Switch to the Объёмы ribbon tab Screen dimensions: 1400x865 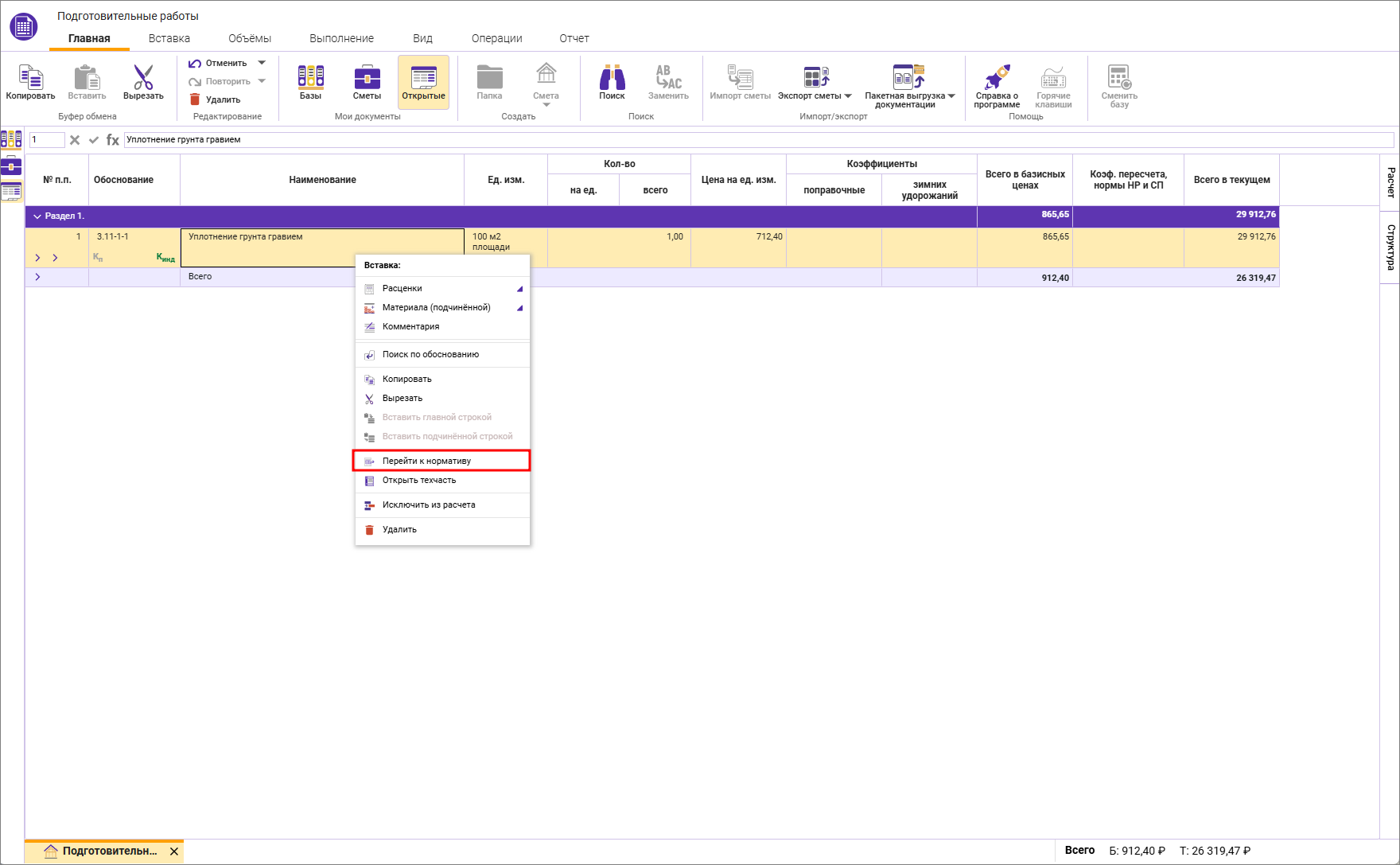[249, 38]
